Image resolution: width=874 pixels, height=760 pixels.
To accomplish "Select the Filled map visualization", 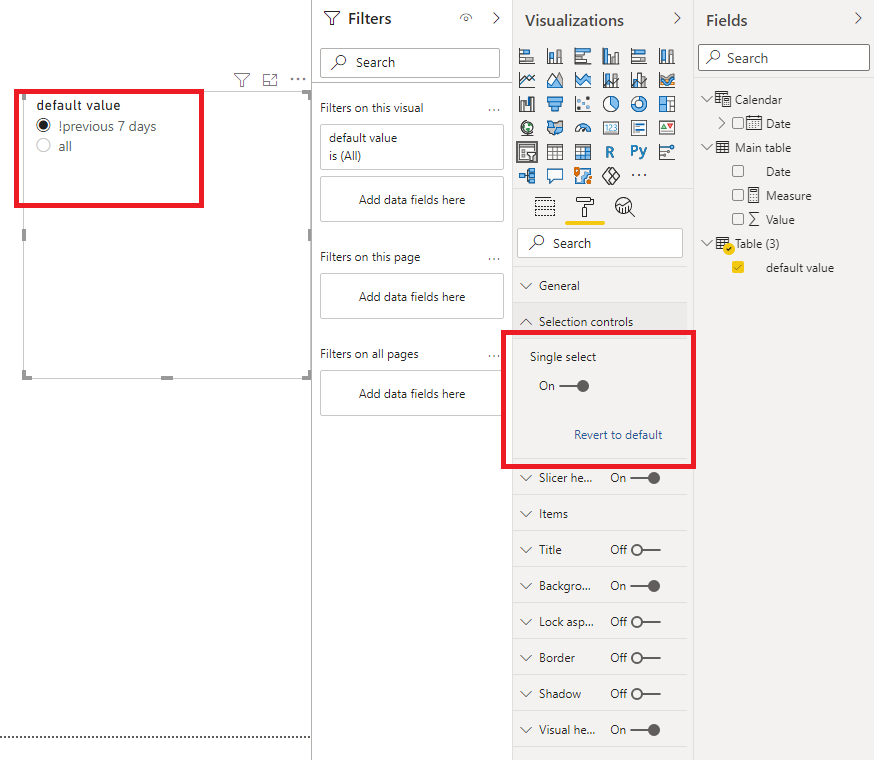I will point(555,128).
